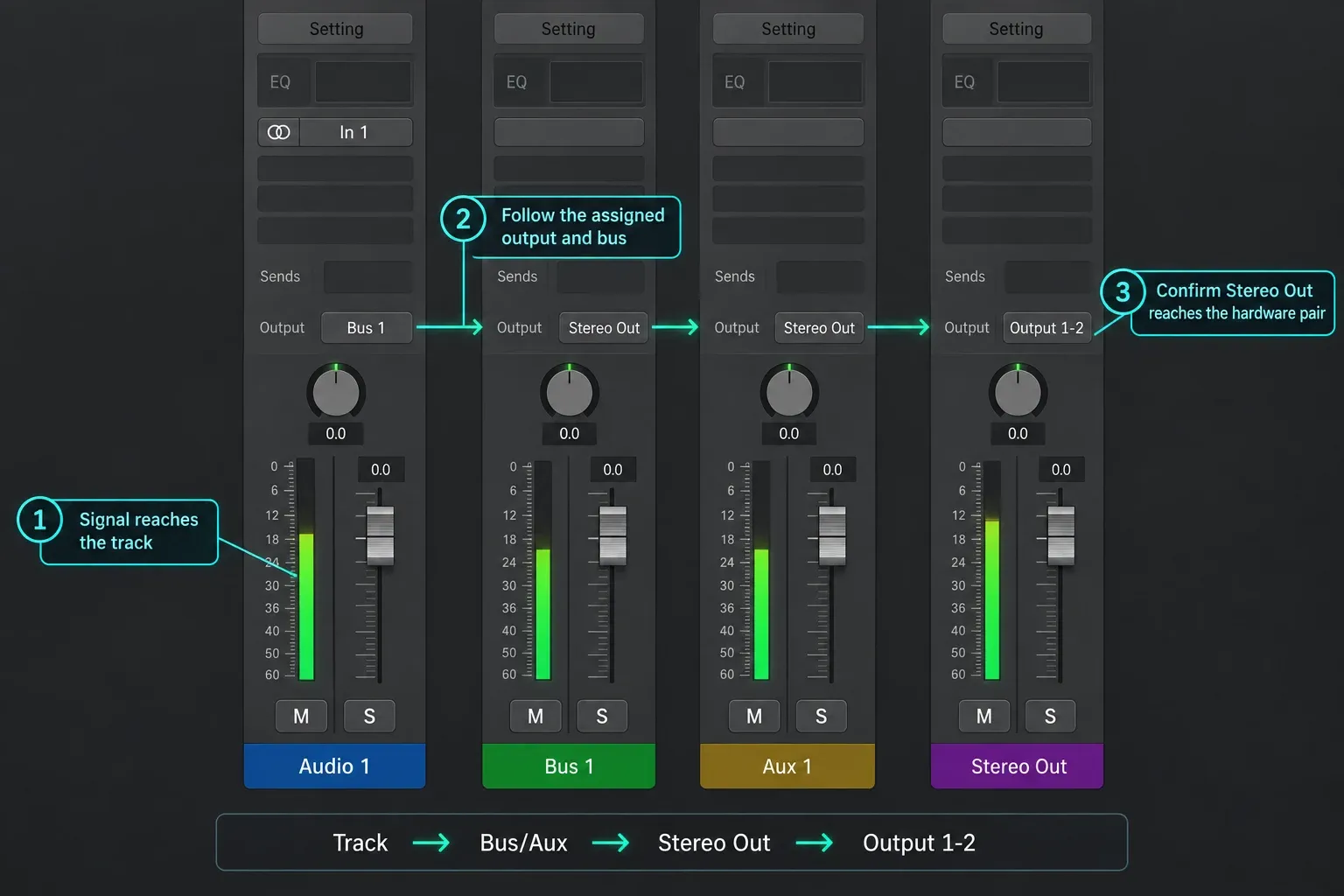Grab the Audio 1 volume fader handle
Image resolution: width=1344 pixels, height=896 pixels.
[381, 535]
